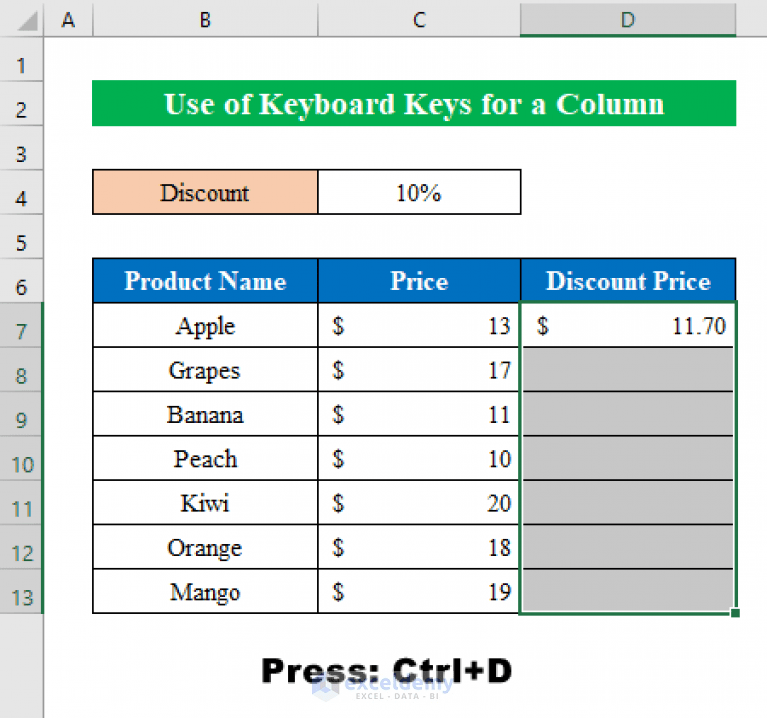Screen dimensions: 767x718
Task: Select row 5 header
Action: tap(21, 237)
